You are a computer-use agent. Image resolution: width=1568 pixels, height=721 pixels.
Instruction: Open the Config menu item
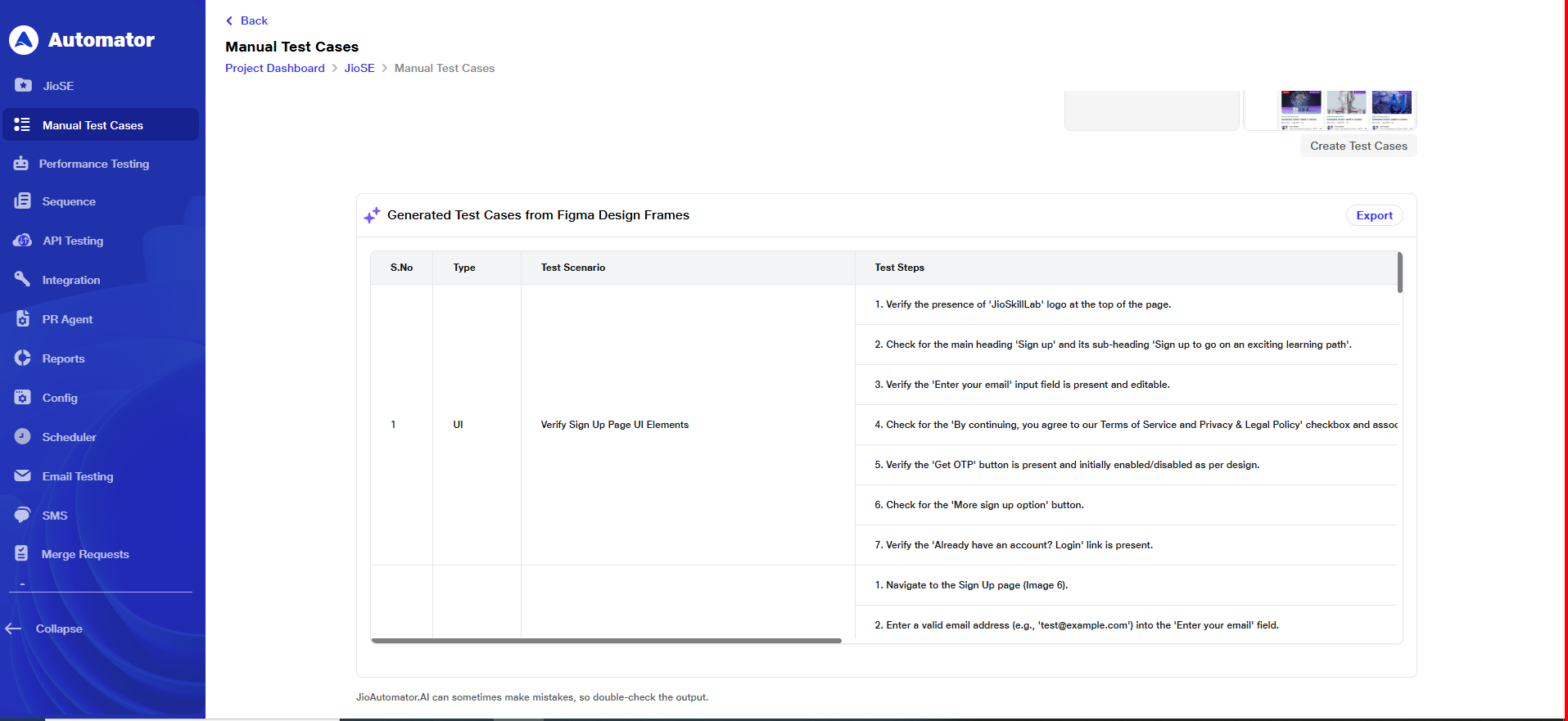click(x=60, y=398)
